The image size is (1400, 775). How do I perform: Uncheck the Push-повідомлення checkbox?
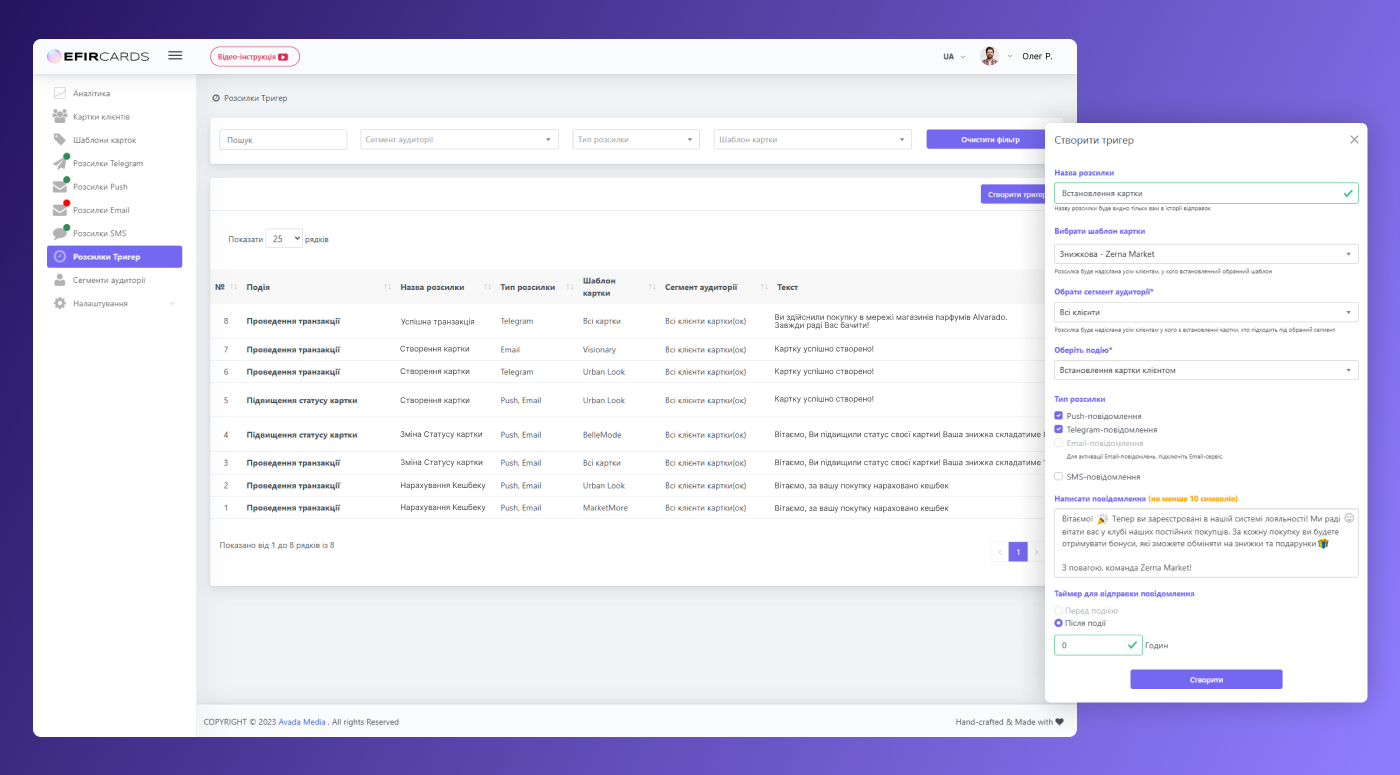(x=1059, y=416)
